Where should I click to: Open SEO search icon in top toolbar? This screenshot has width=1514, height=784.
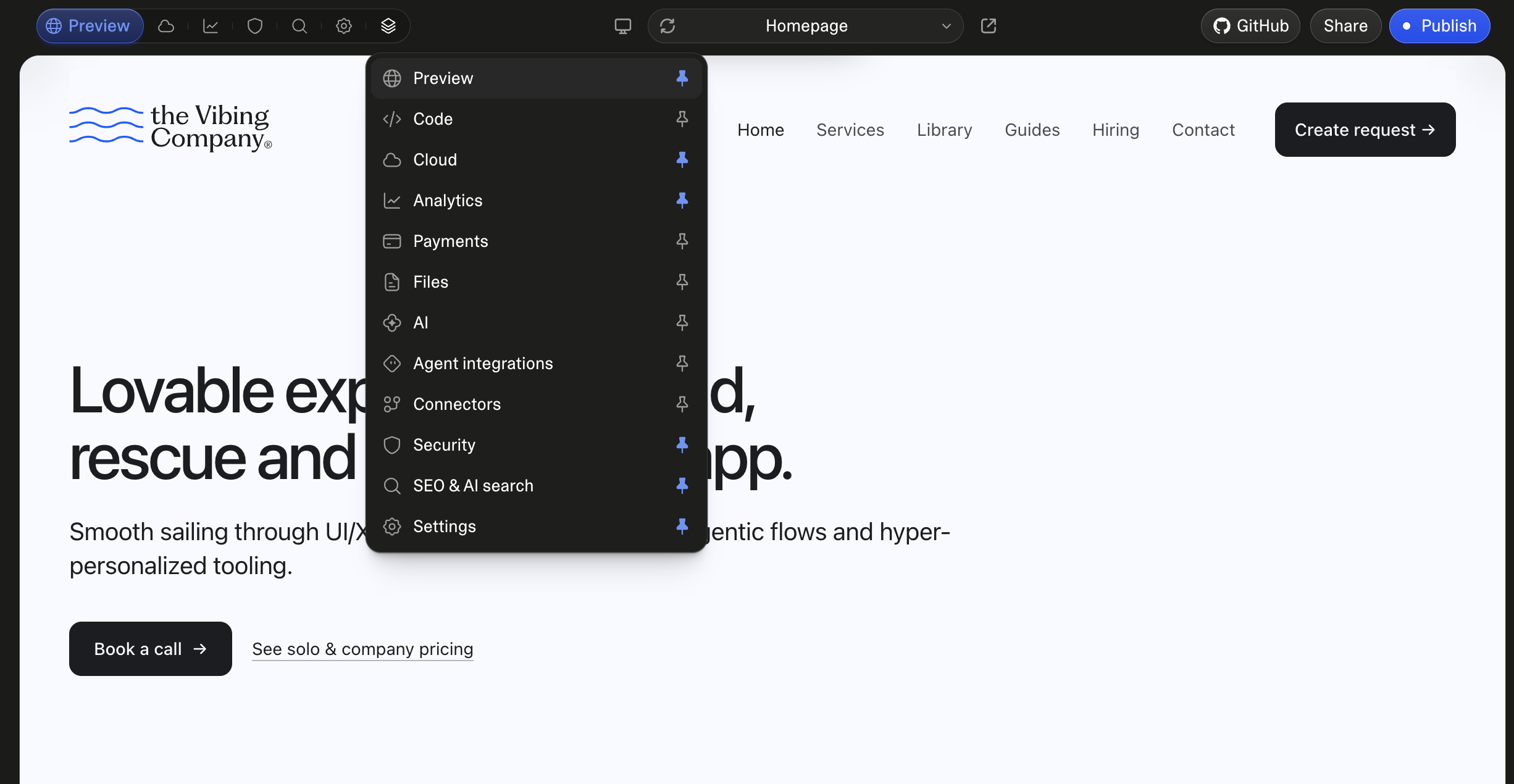[x=299, y=26]
